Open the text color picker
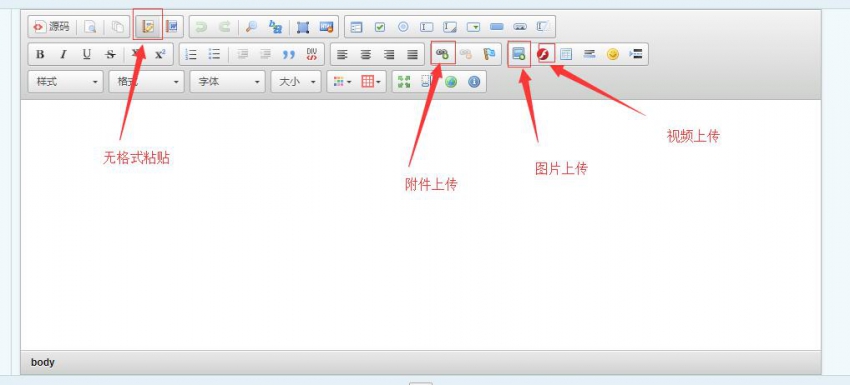The image size is (850, 385). pyautogui.click(x=342, y=82)
